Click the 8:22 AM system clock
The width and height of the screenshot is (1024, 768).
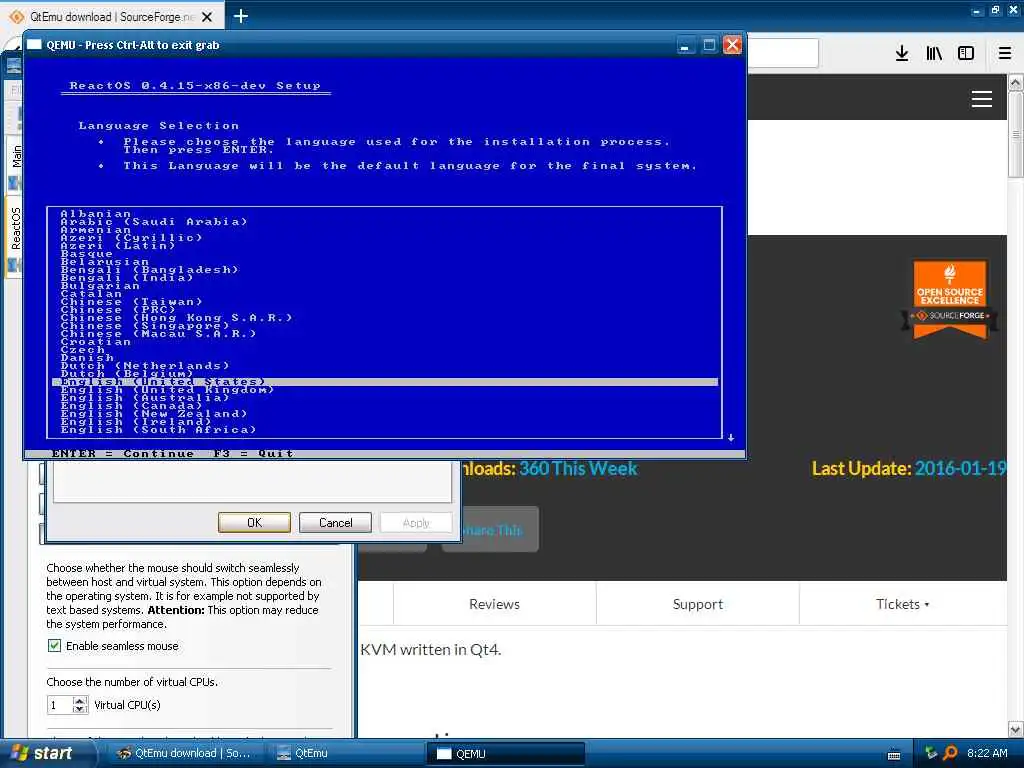point(987,753)
